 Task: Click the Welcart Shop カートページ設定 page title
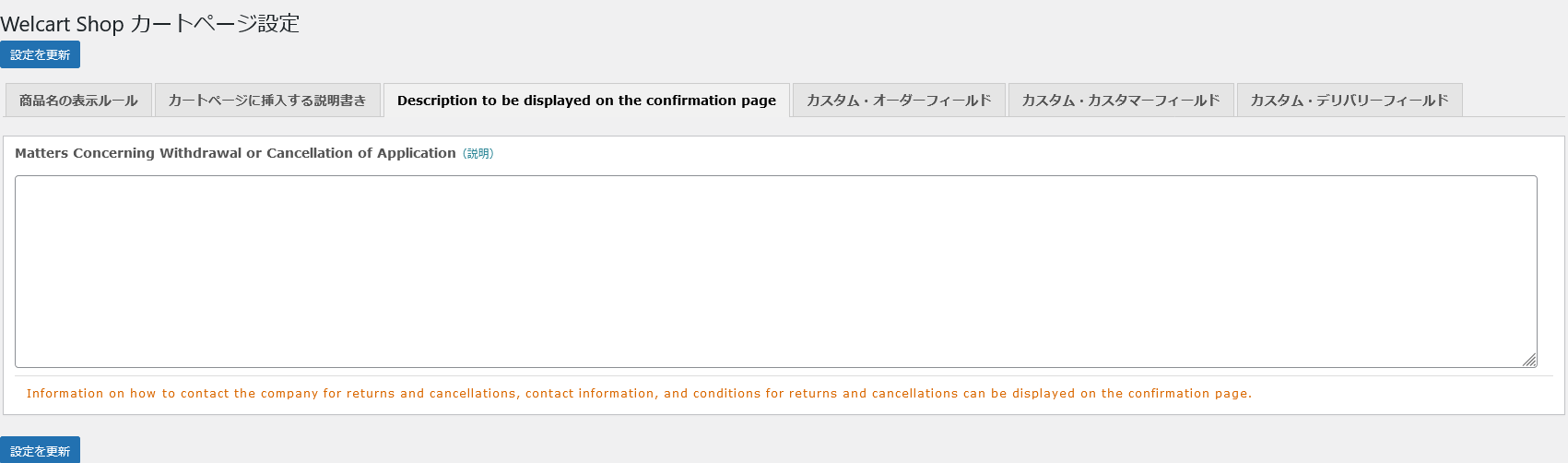150,23
